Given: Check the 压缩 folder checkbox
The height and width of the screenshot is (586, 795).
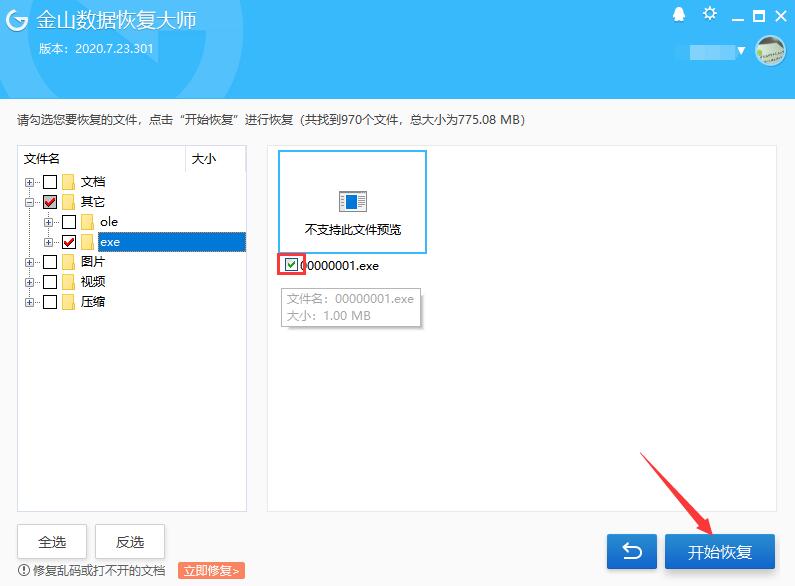Looking at the screenshot, I should (50, 302).
